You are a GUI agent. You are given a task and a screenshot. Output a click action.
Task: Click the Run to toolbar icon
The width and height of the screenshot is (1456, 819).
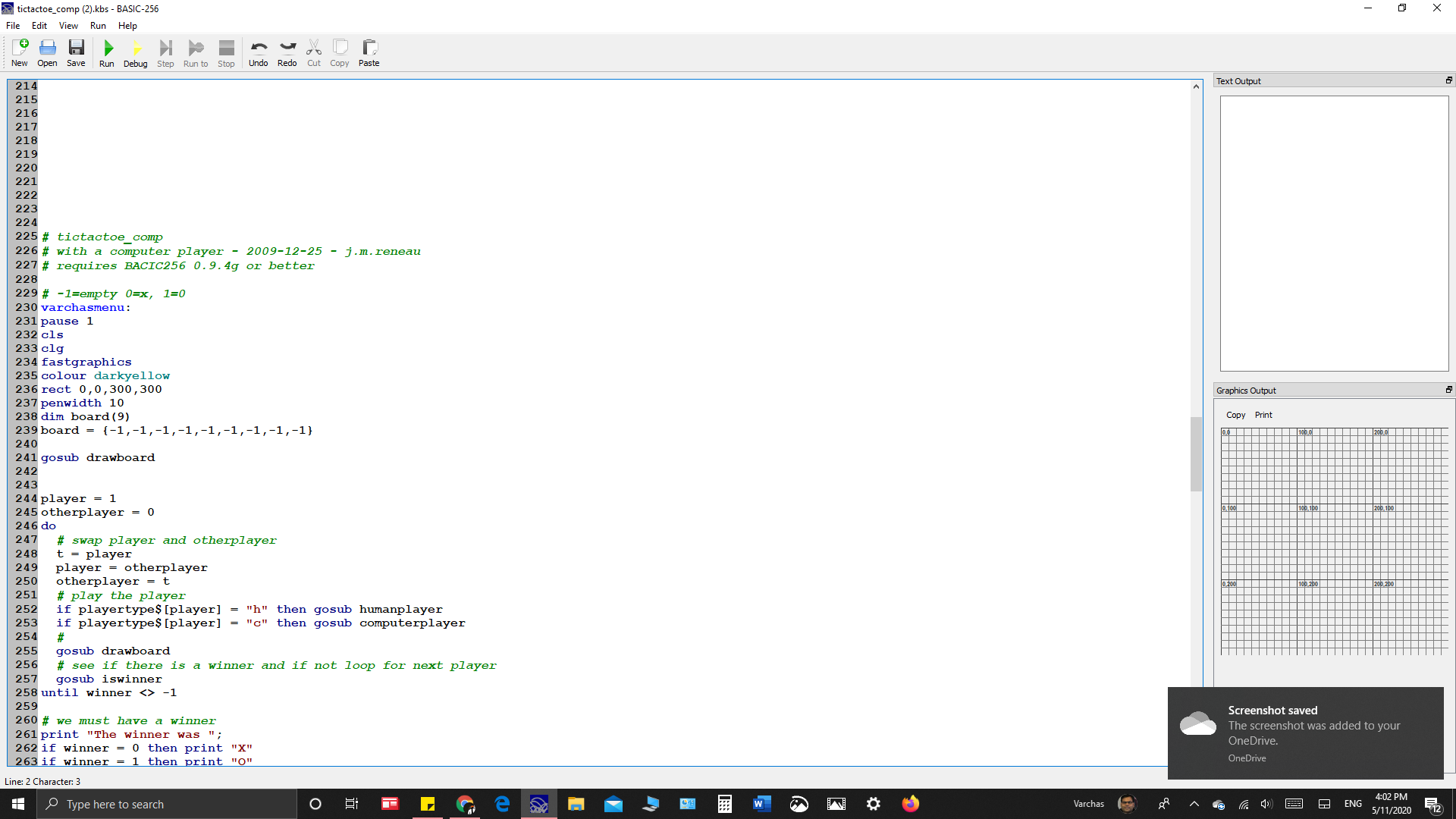tap(196, 53)
